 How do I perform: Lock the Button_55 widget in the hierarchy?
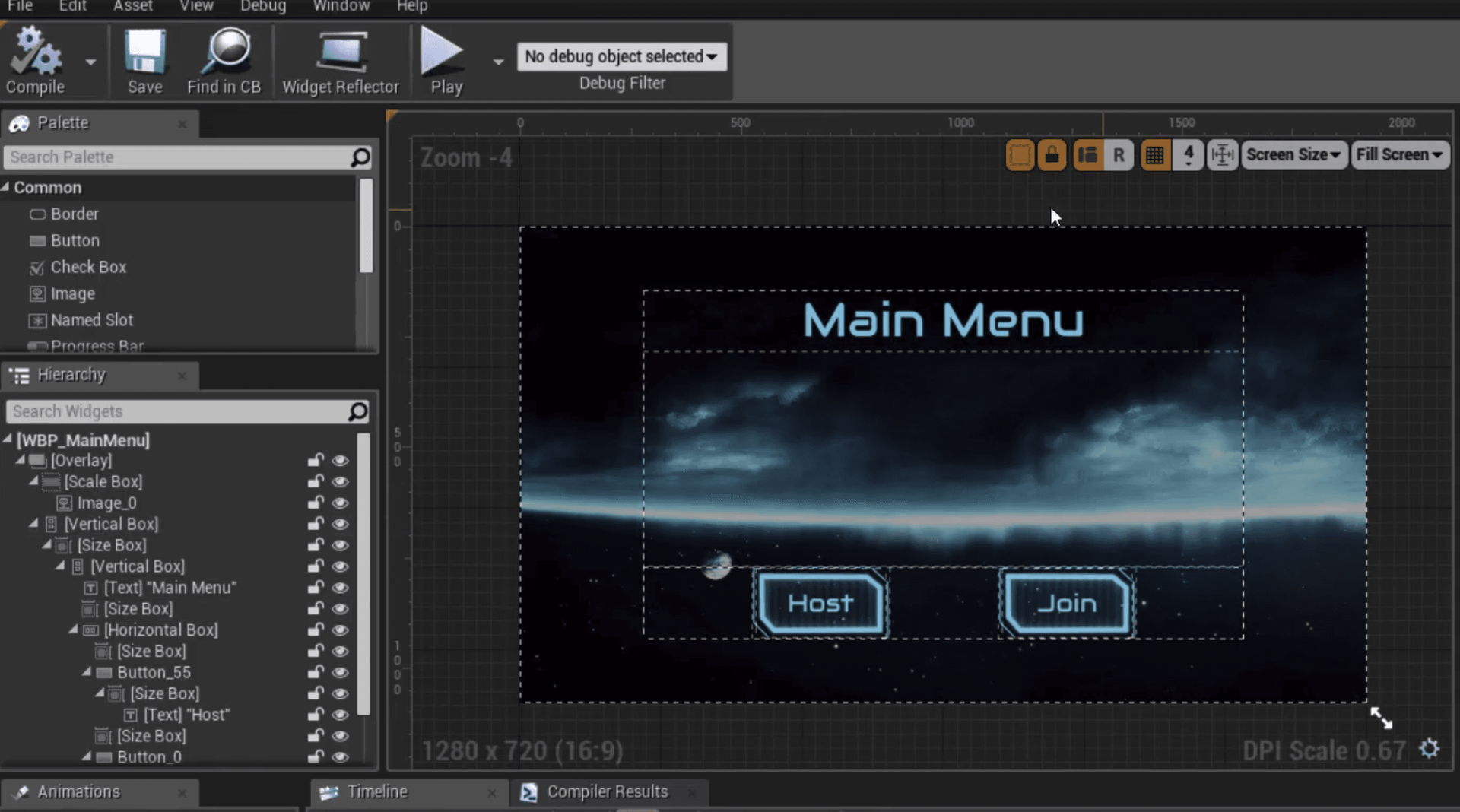(x=315, y=672)
